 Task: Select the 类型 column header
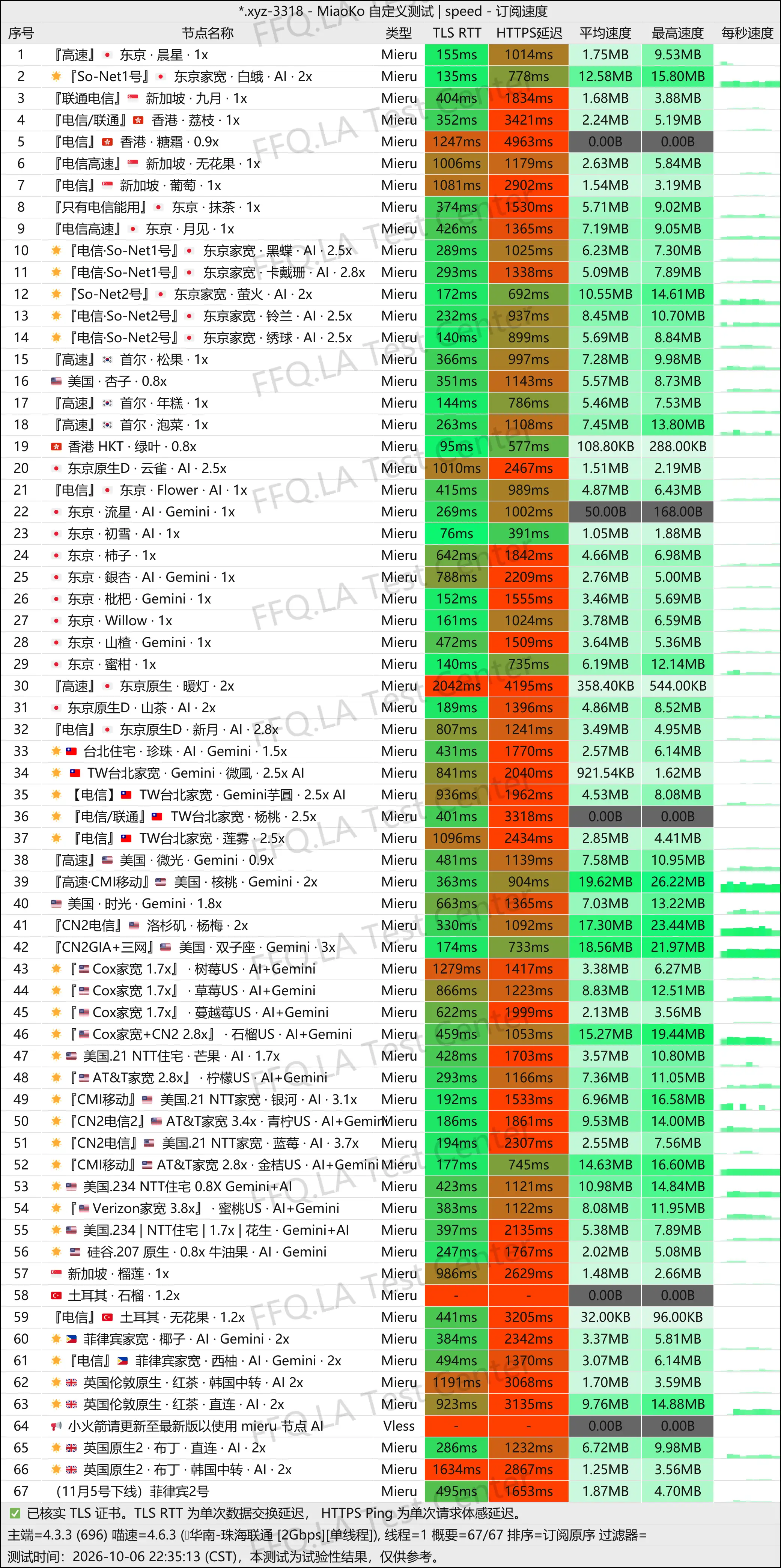coord(399,33)
